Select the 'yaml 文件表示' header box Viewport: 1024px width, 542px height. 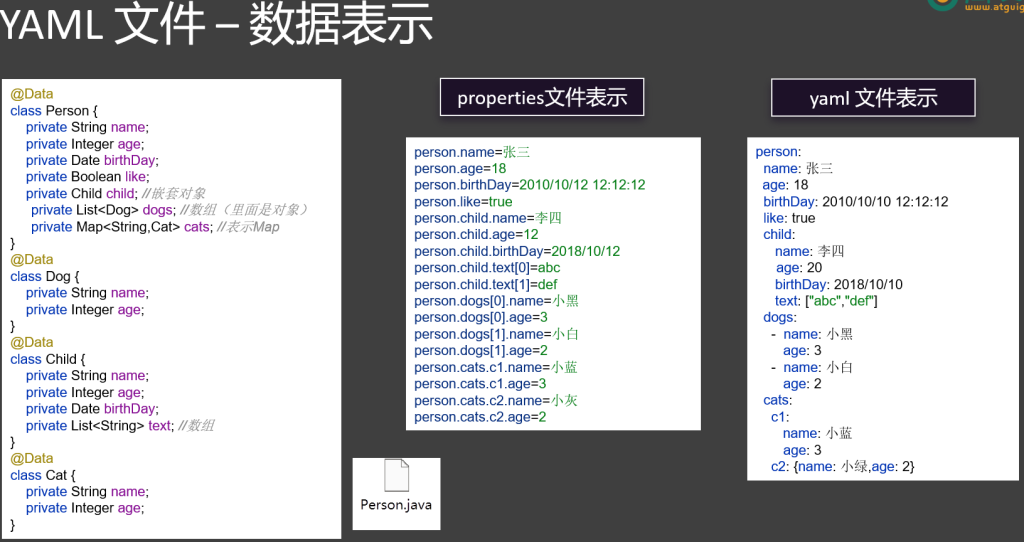coord(873,98)
